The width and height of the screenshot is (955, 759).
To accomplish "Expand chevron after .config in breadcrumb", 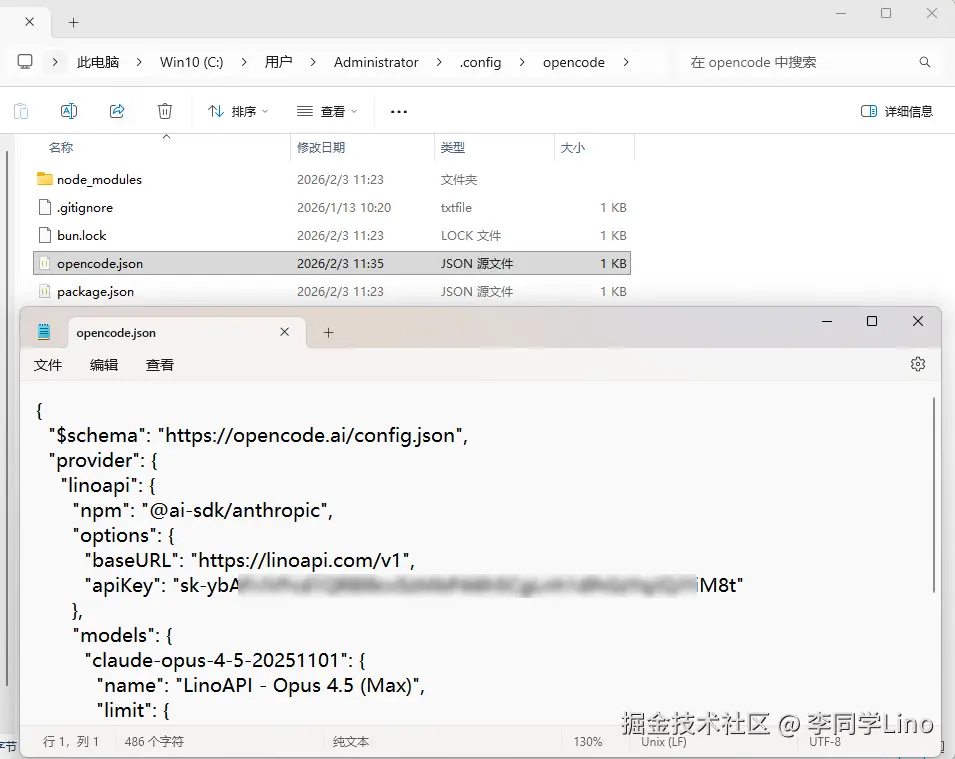I will pyautogui.click(x=521, y=62).
